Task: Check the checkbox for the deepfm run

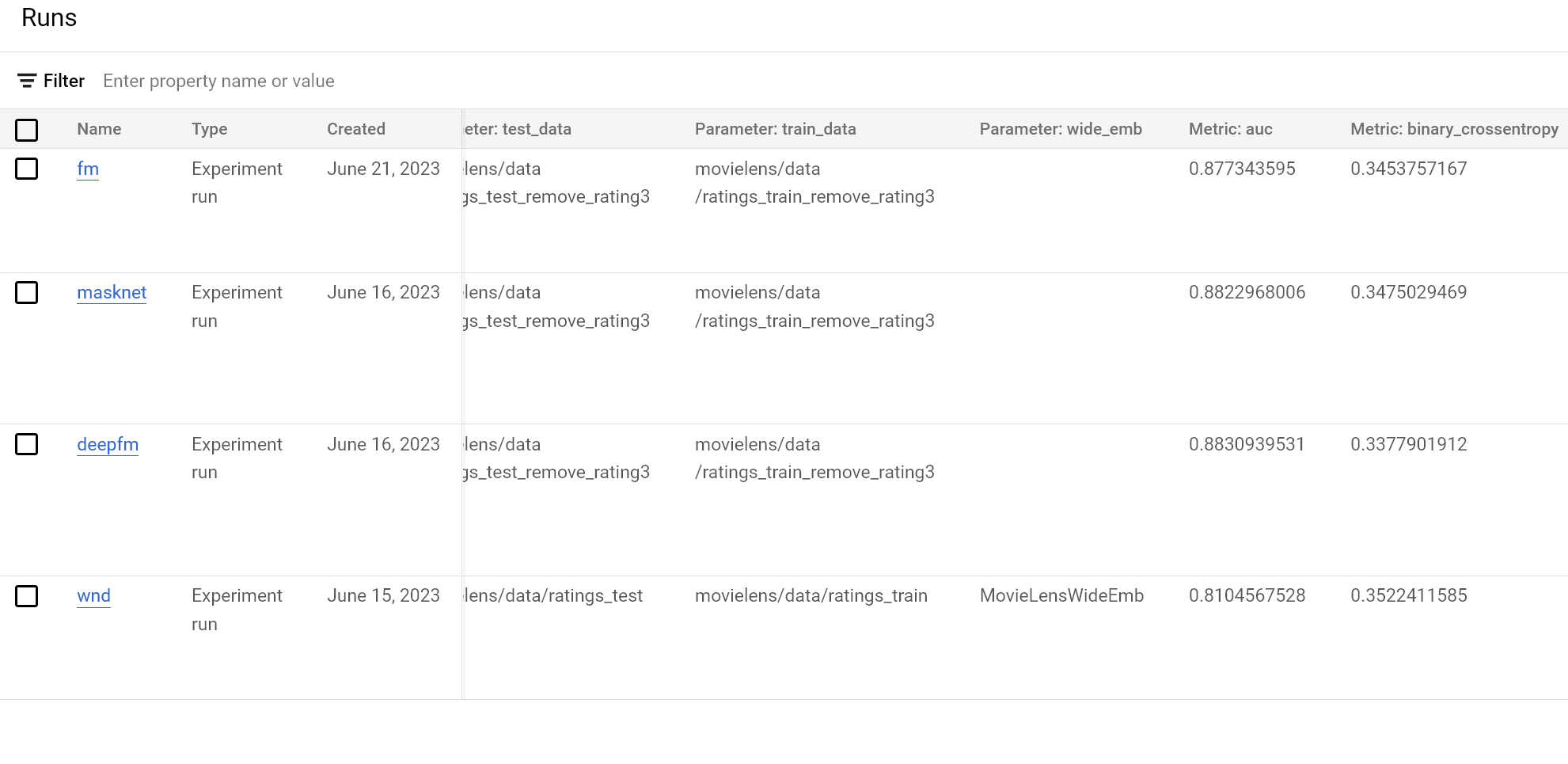Action: click(27, 444)
